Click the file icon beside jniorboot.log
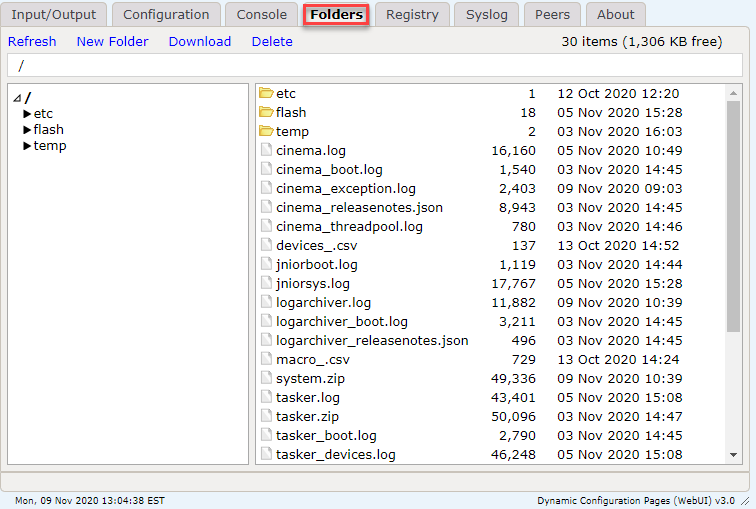 266,264
